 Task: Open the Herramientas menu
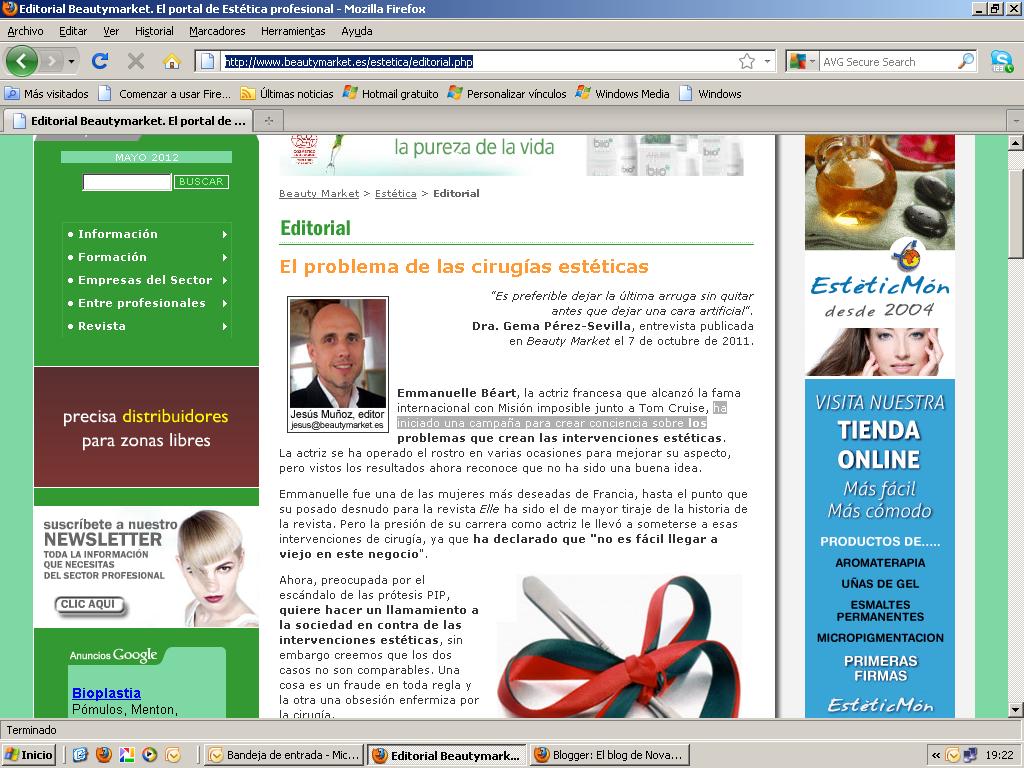pos(293,31)
